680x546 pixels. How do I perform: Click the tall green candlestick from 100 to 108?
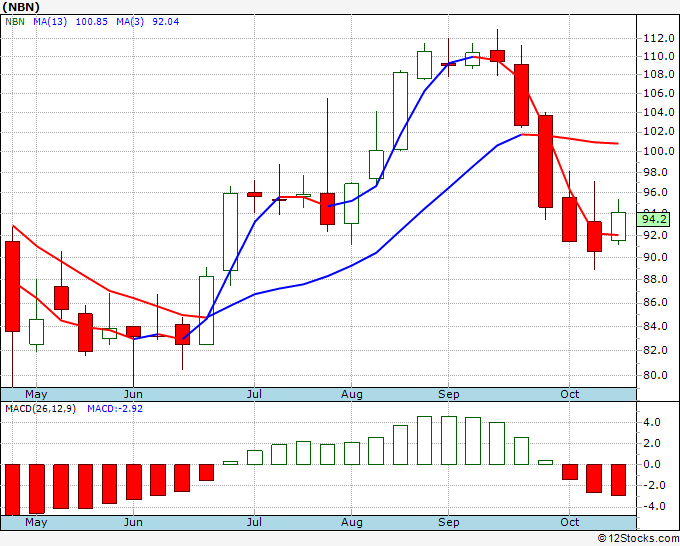pos(400,111)
